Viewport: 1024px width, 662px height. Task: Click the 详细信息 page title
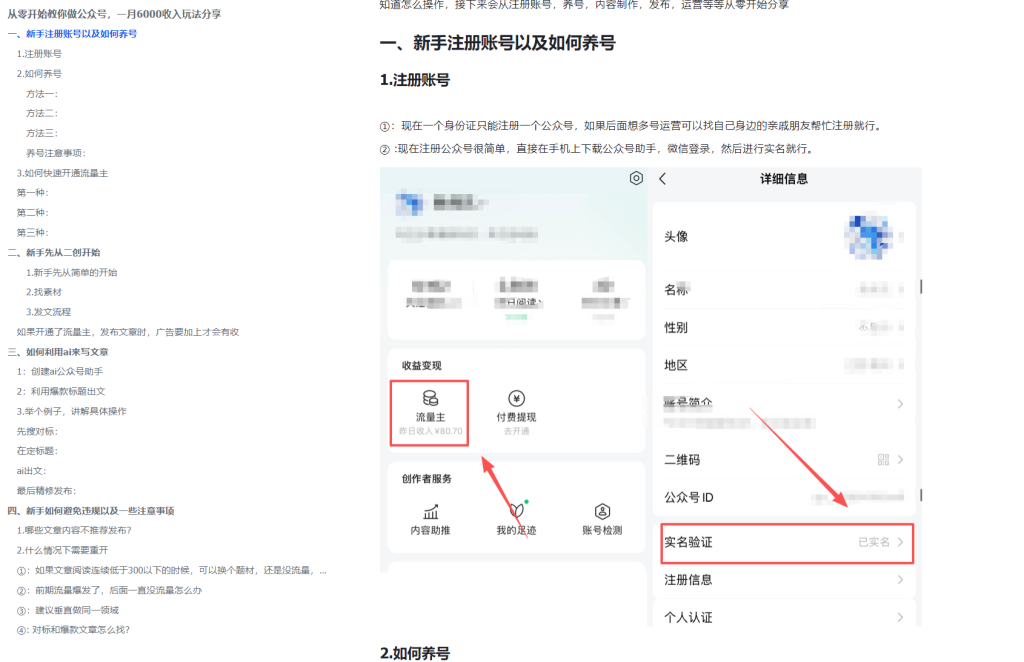point(784,179)
